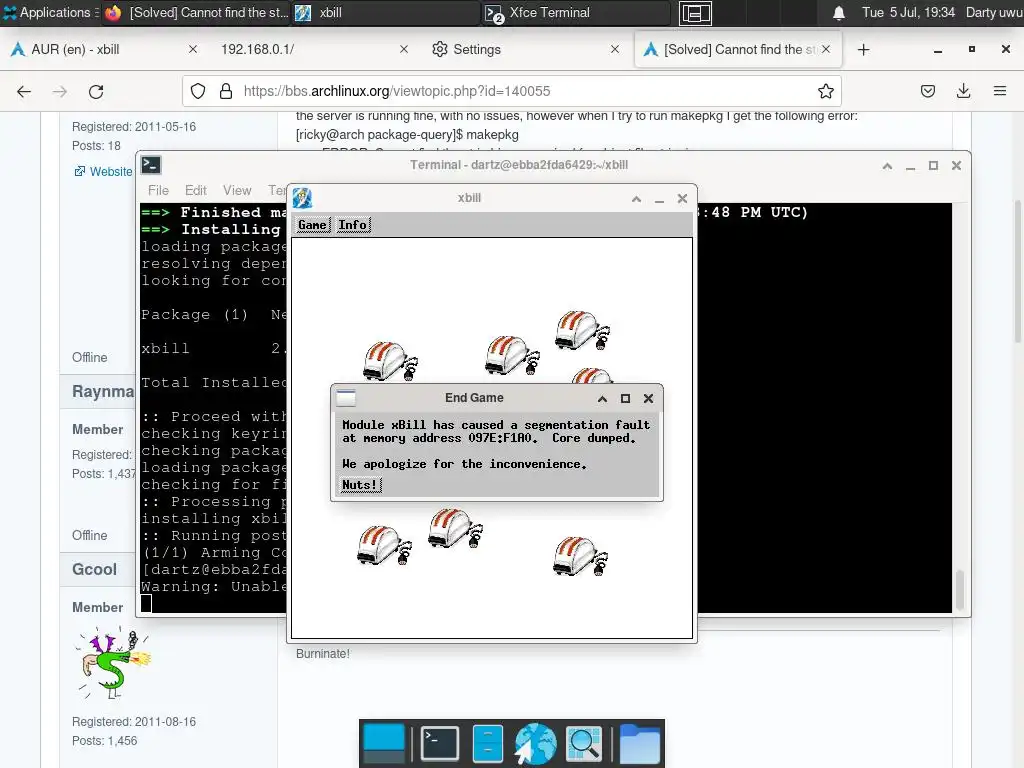Open Firefox downloads arrow icon

[963, 91]
